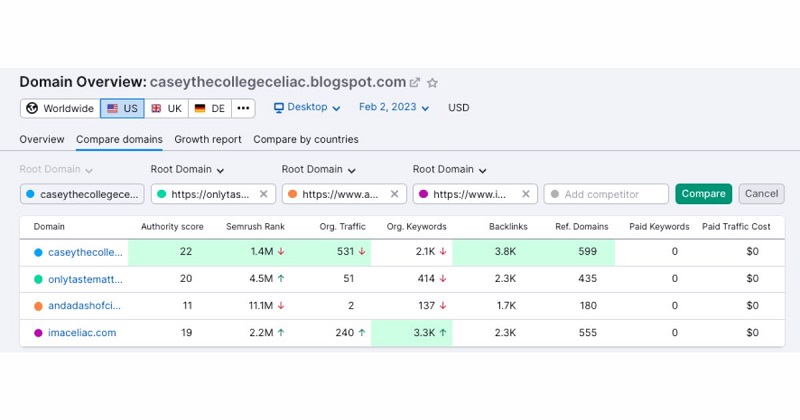Screen dimensions: 800x420
Task: Click the 531 organic traffic value
Action: (345, 251)
